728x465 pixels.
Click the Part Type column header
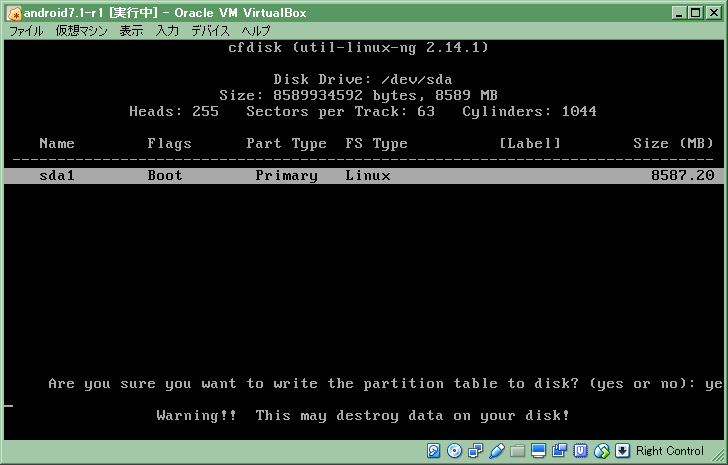pos(286,143)
